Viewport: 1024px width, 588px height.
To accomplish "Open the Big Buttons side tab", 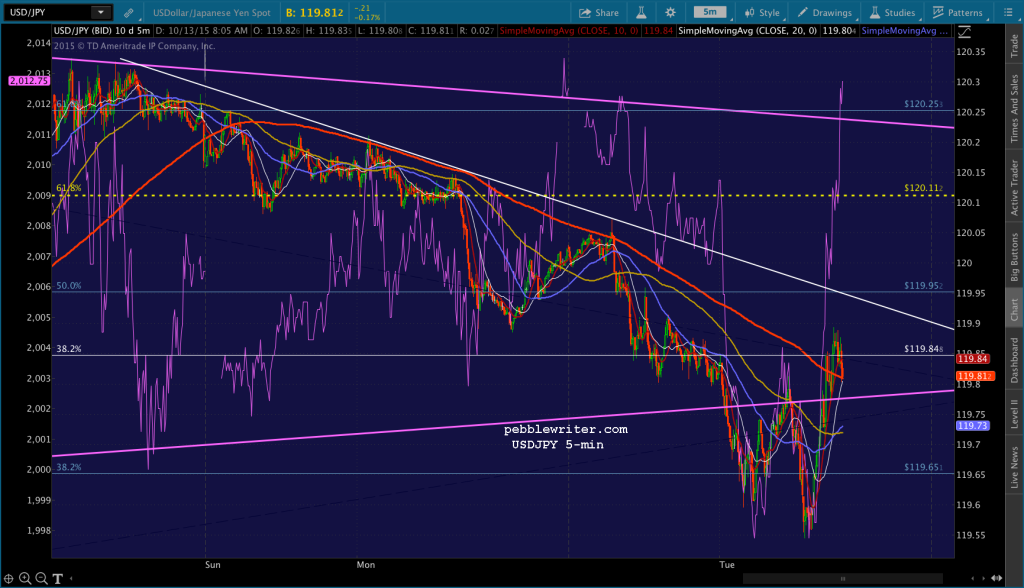I will click(1014, 257).
